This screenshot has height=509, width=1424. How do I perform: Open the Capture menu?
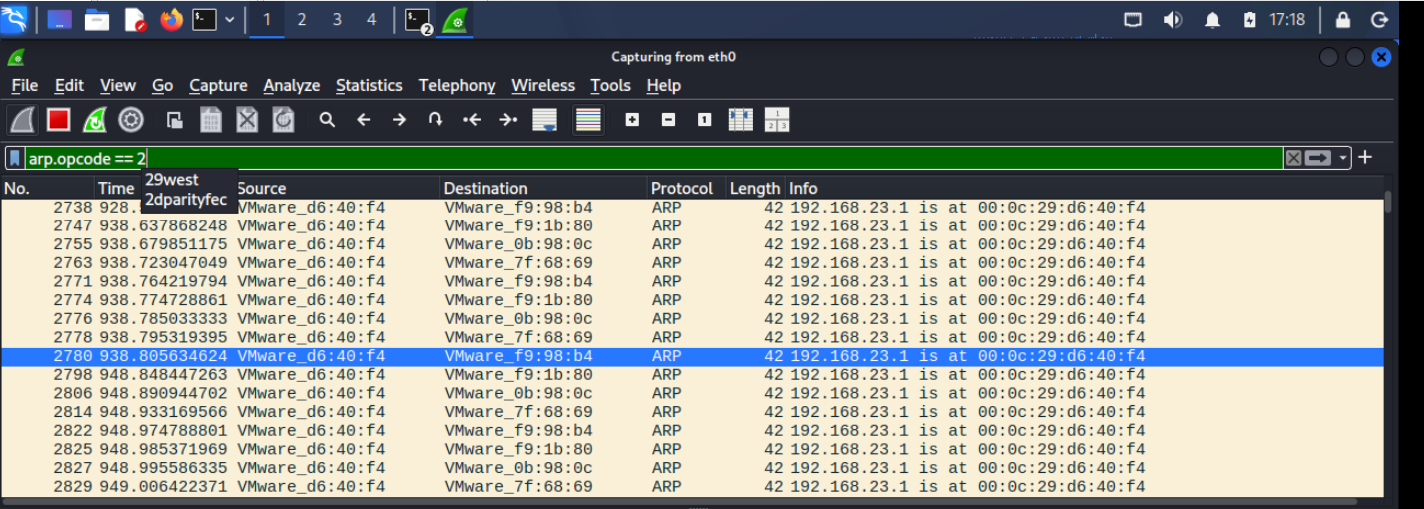(218, 85)
